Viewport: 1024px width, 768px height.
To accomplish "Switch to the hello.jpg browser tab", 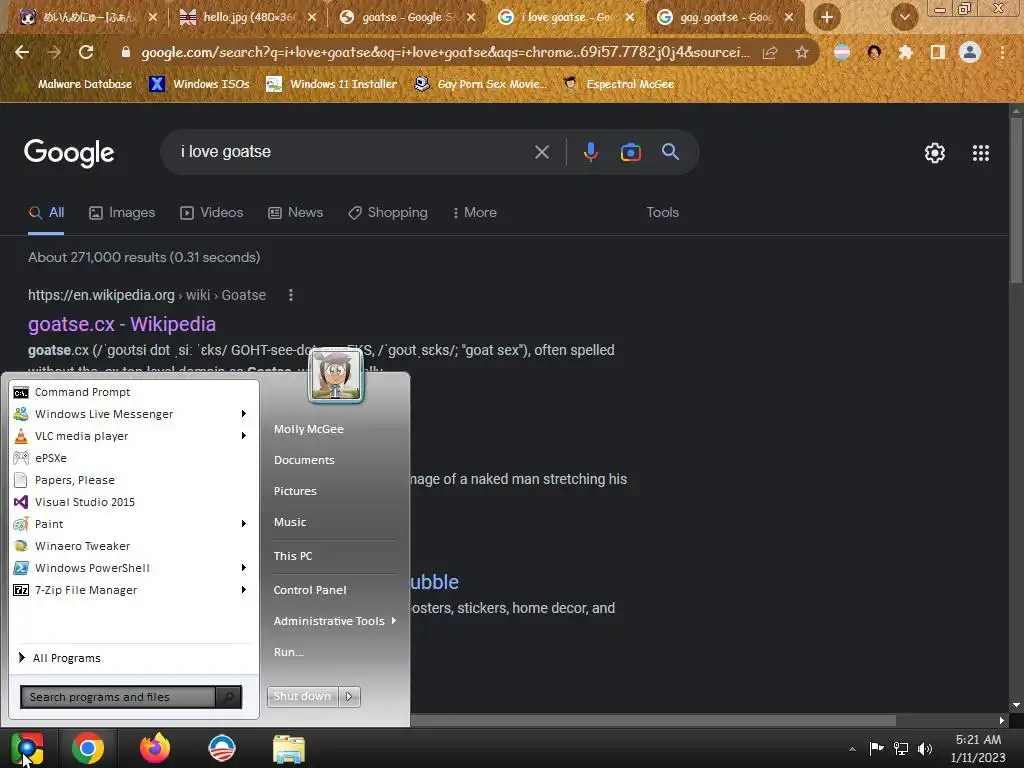I will [247, 17].
